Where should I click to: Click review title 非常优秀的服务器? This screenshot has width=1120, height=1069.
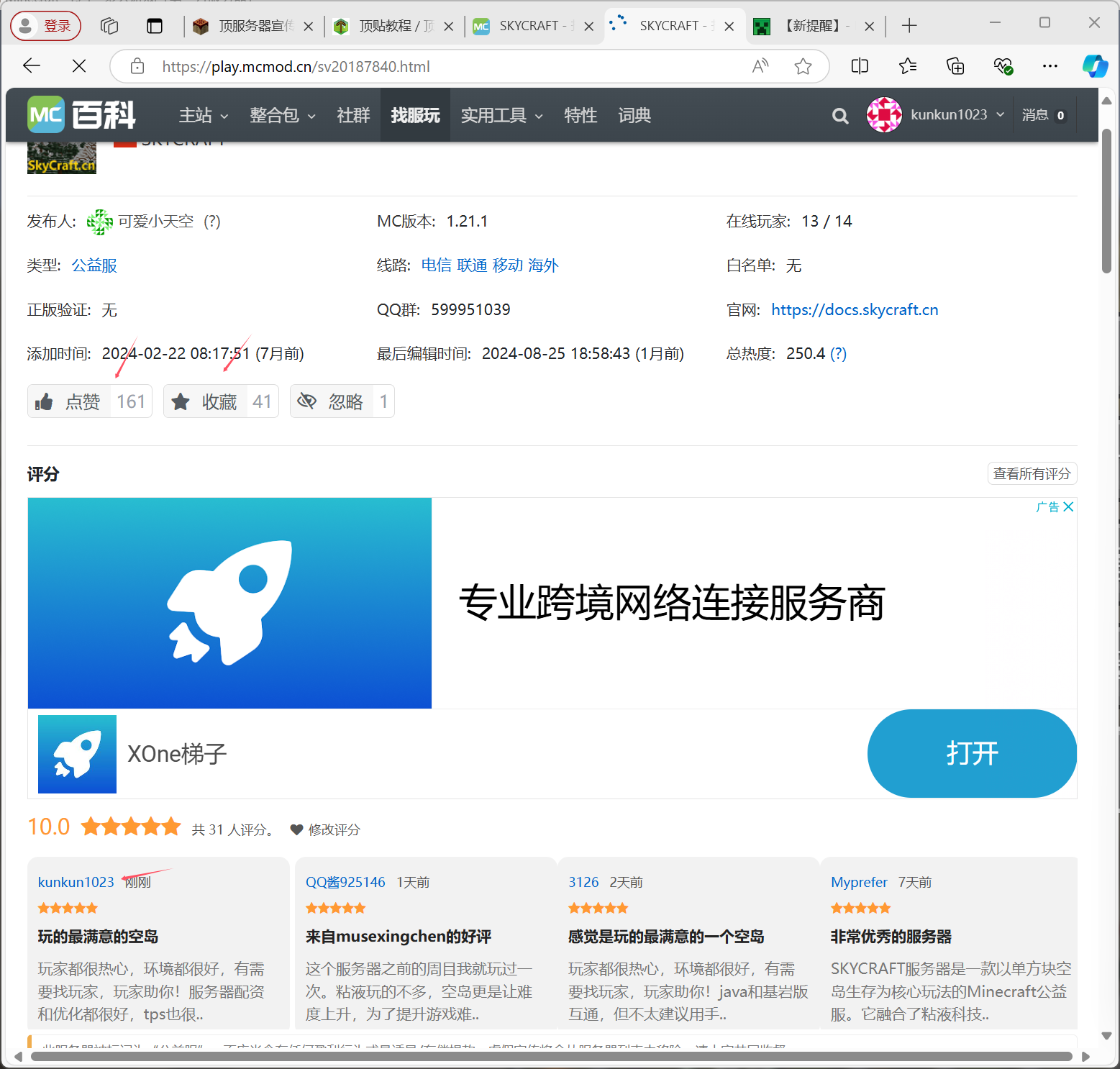point(891,937)
